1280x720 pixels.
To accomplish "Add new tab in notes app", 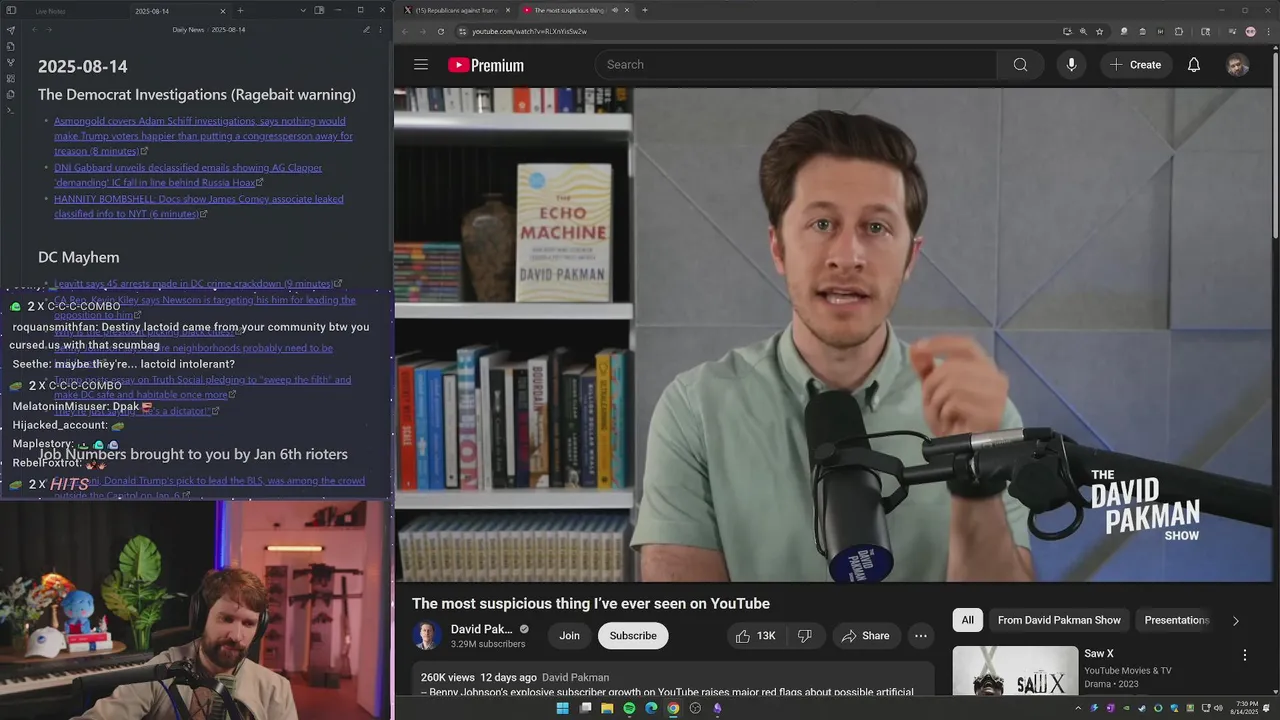I will click(240, 10).
